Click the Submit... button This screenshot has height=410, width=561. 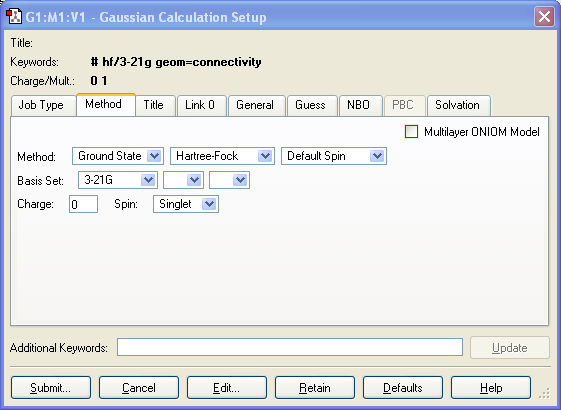pos(51,387)
